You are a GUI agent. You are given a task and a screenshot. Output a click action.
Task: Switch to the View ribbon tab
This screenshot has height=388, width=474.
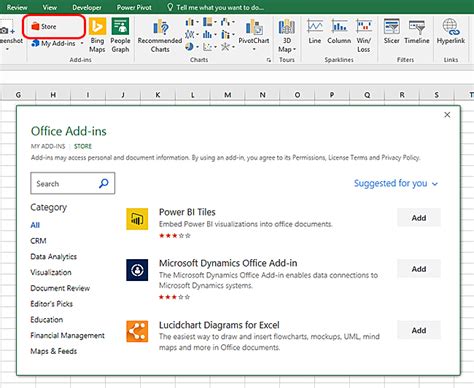[x=50, y=7]
